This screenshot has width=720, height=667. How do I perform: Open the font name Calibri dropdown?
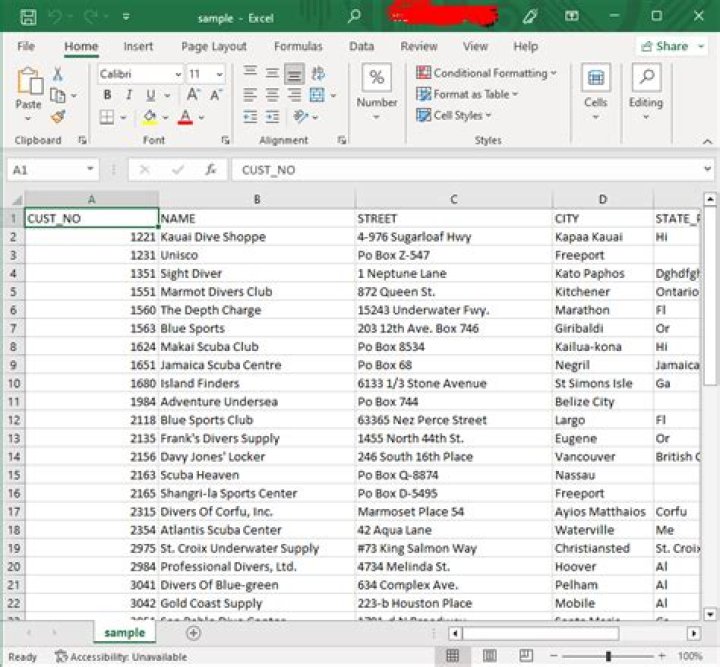[178, 75]
